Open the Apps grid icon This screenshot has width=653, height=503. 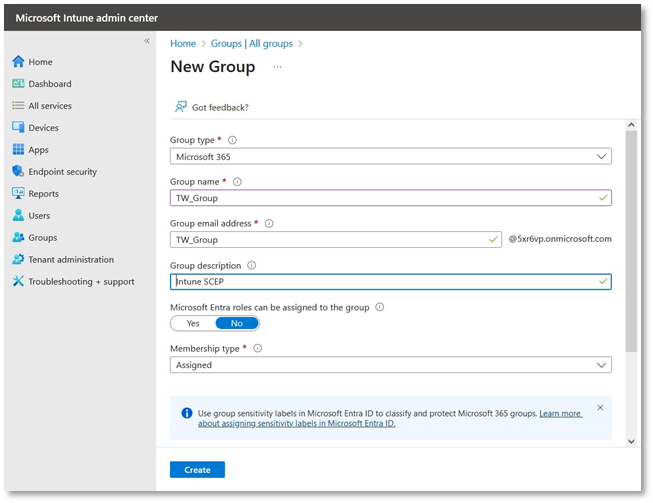pyautogui.click(x=18, y=150)
